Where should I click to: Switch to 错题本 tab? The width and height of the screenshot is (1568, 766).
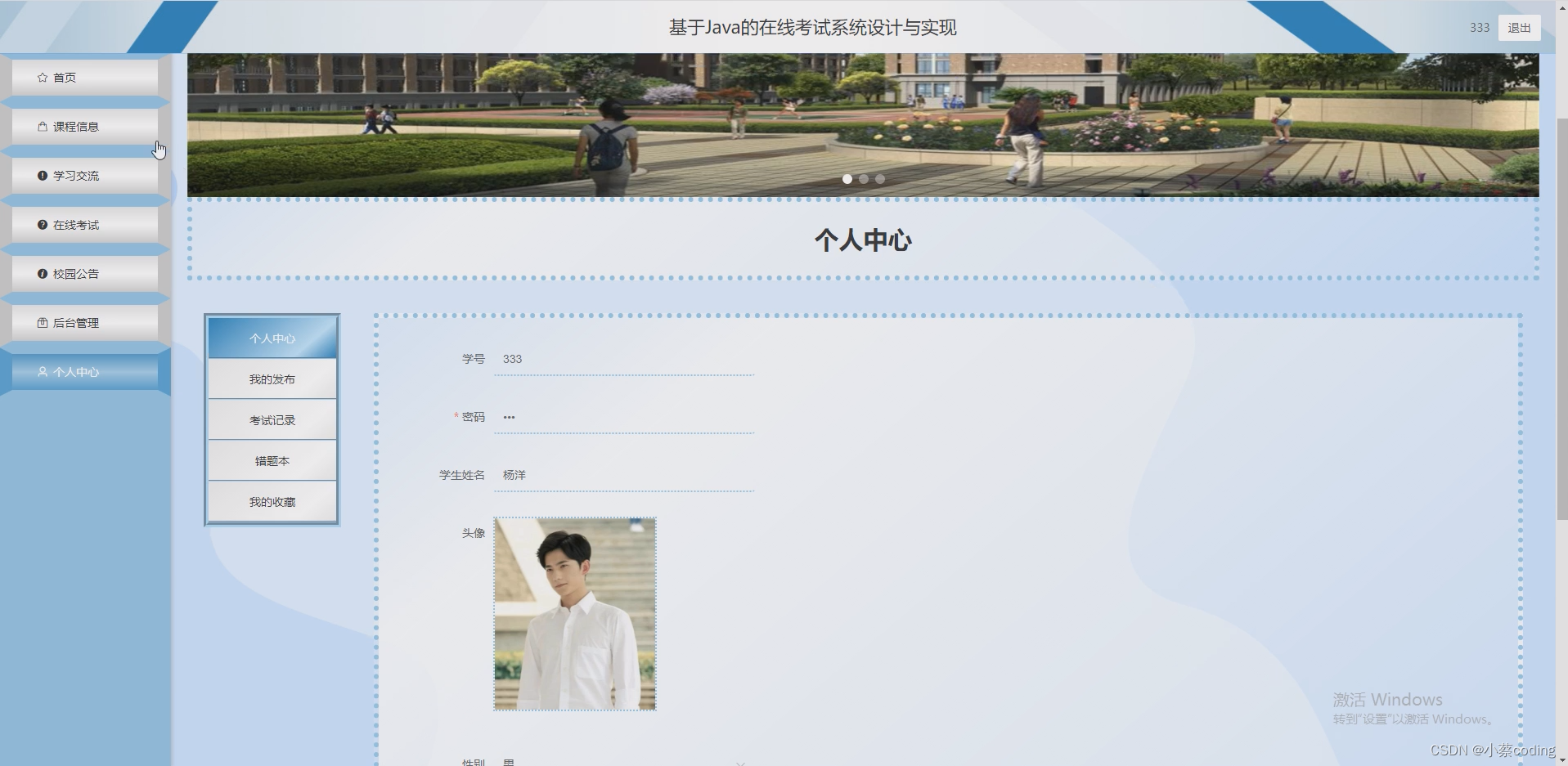click(x=272, y=461)
